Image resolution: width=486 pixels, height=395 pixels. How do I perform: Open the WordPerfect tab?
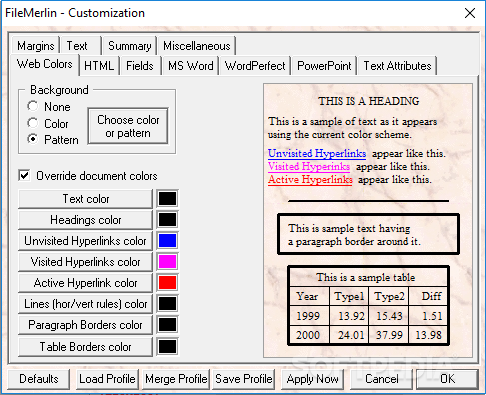pyautogui.click(x=255, y=66)
